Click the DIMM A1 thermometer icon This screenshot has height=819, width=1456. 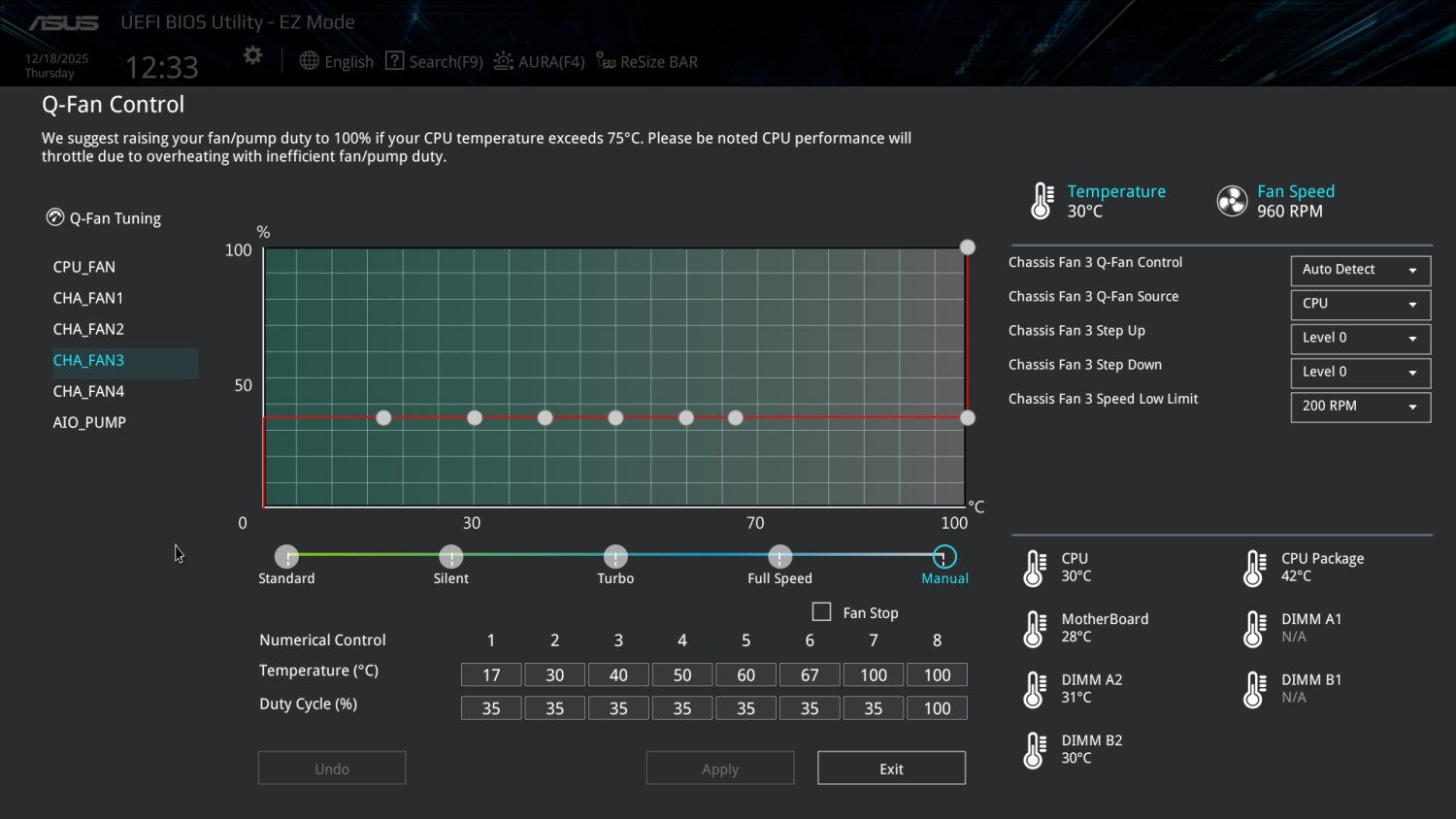click(1255, 628)
